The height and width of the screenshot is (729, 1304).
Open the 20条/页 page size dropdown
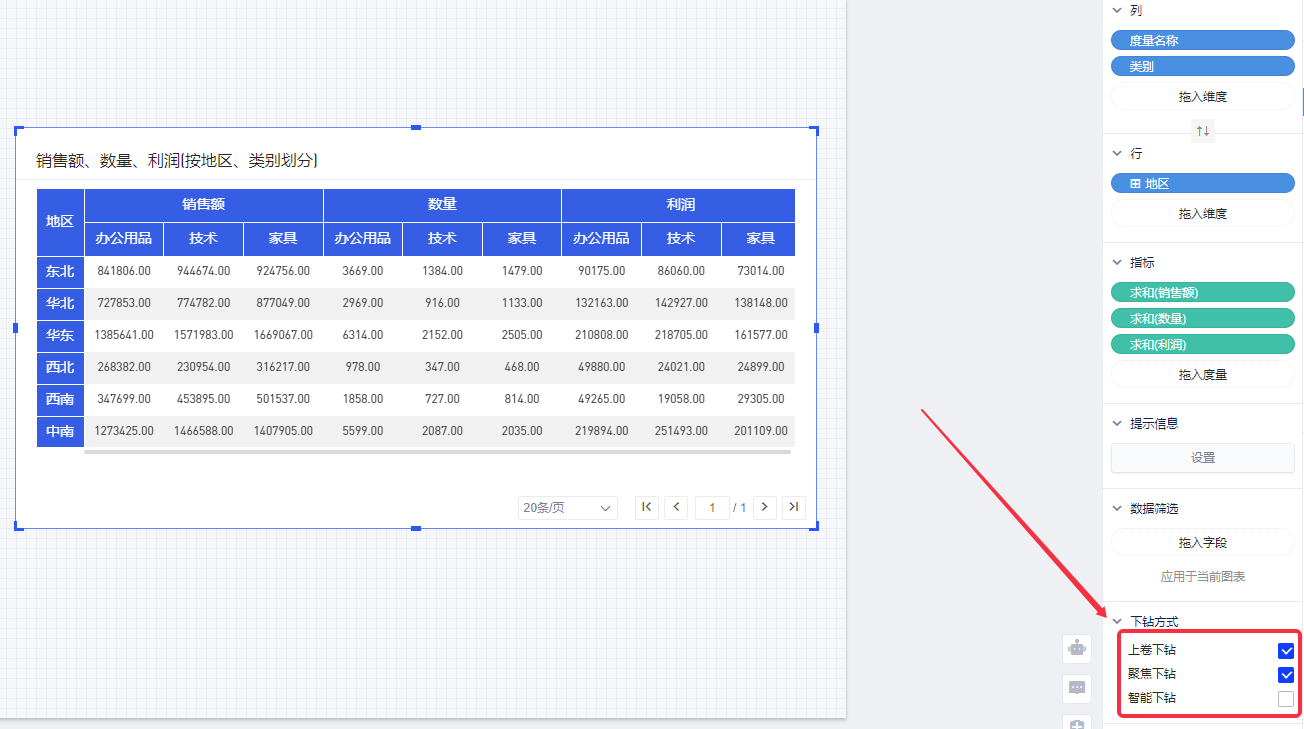point(567,508)
